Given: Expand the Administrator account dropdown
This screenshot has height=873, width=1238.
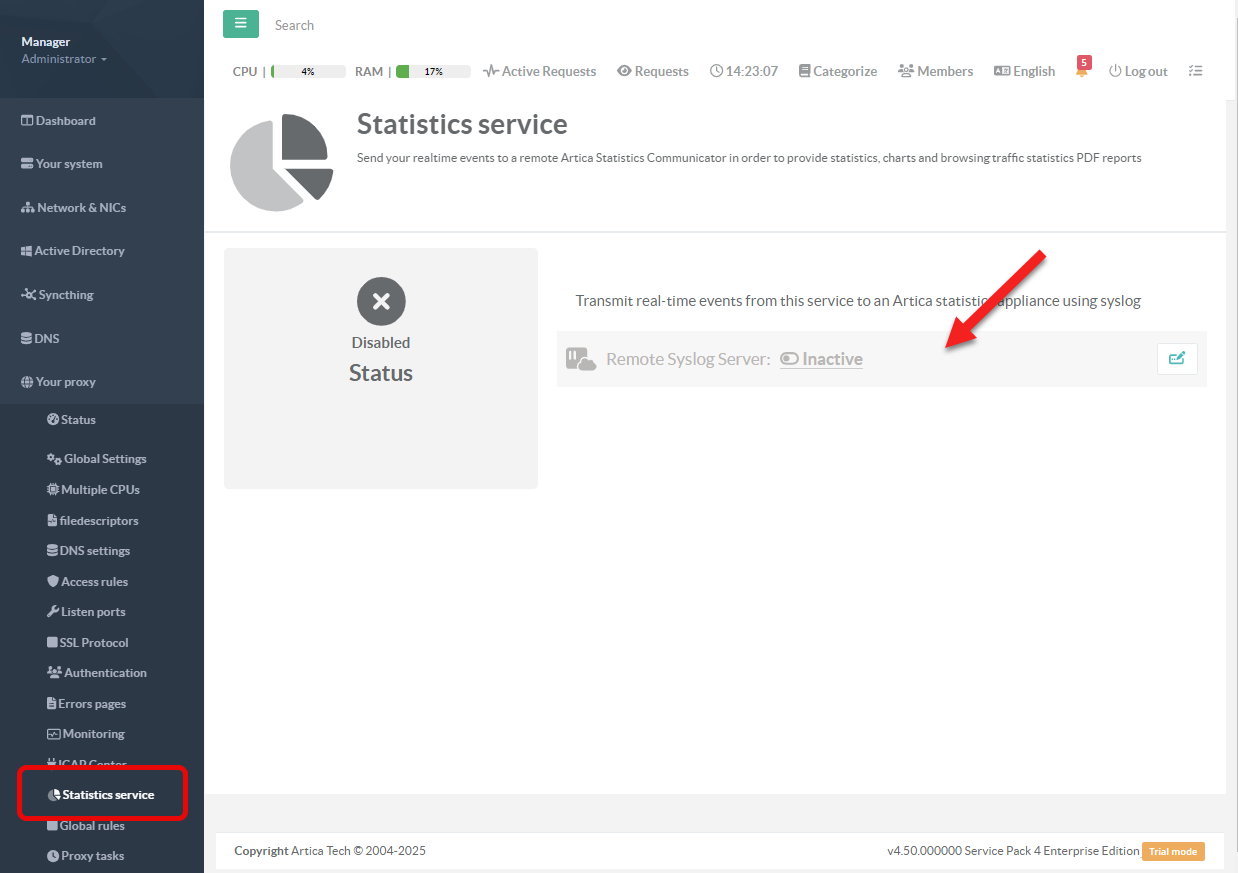Looking at the screenshot, I should [x=64, y=59].
